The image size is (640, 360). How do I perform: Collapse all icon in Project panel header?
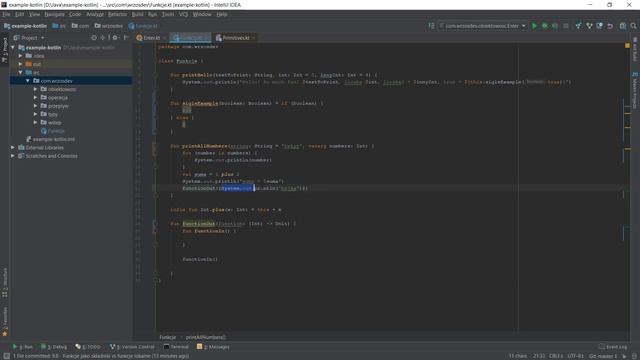point(102,38)
